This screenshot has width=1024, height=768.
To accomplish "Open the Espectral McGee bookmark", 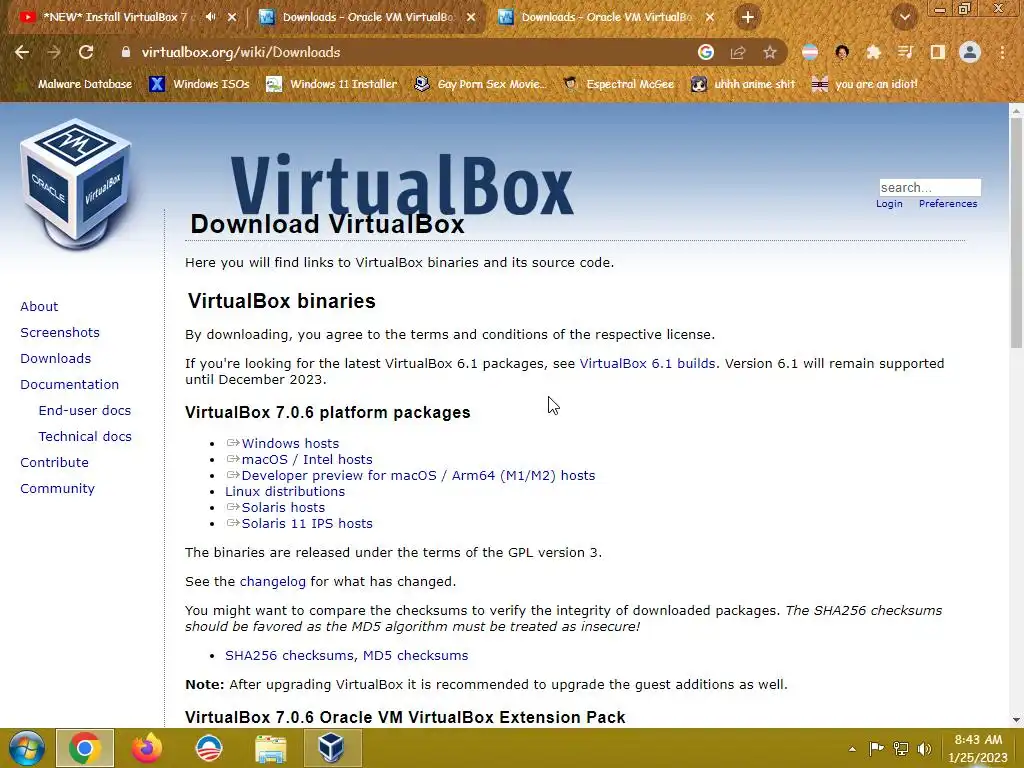I will pyautogui.click(x=618, y=84).
